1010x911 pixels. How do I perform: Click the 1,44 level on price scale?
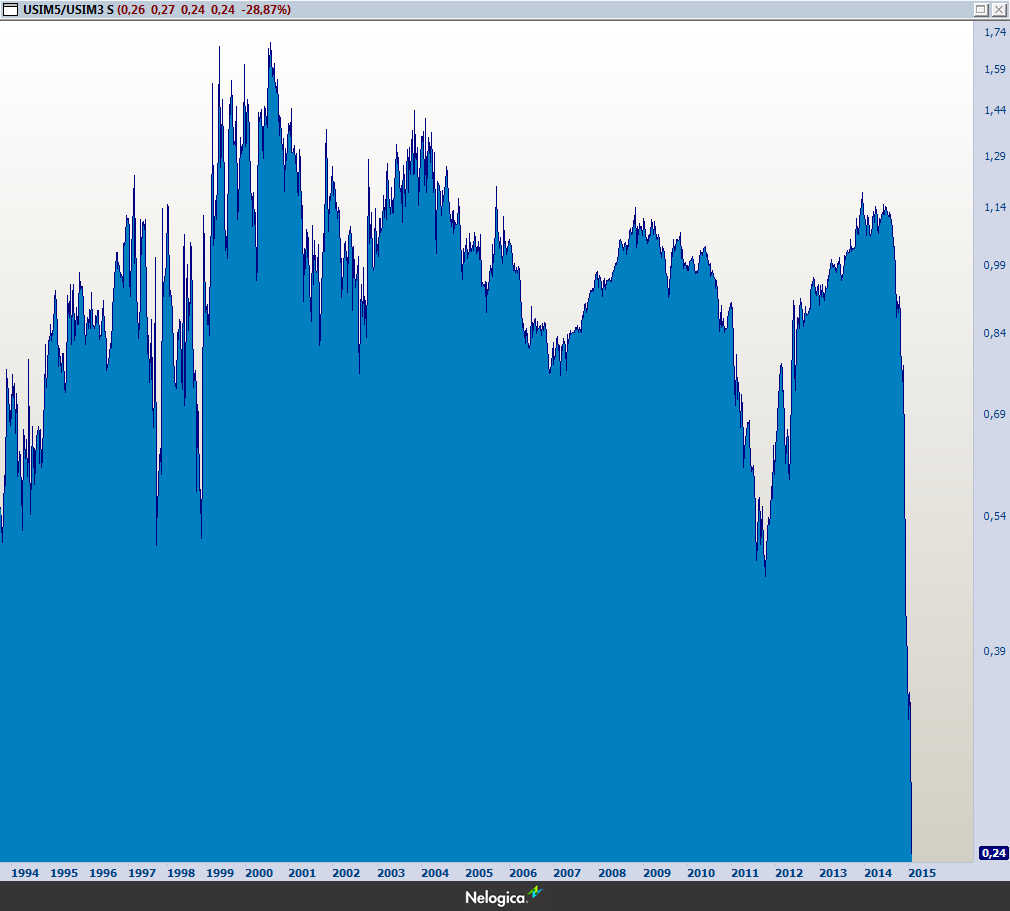(x=994, y=110)
